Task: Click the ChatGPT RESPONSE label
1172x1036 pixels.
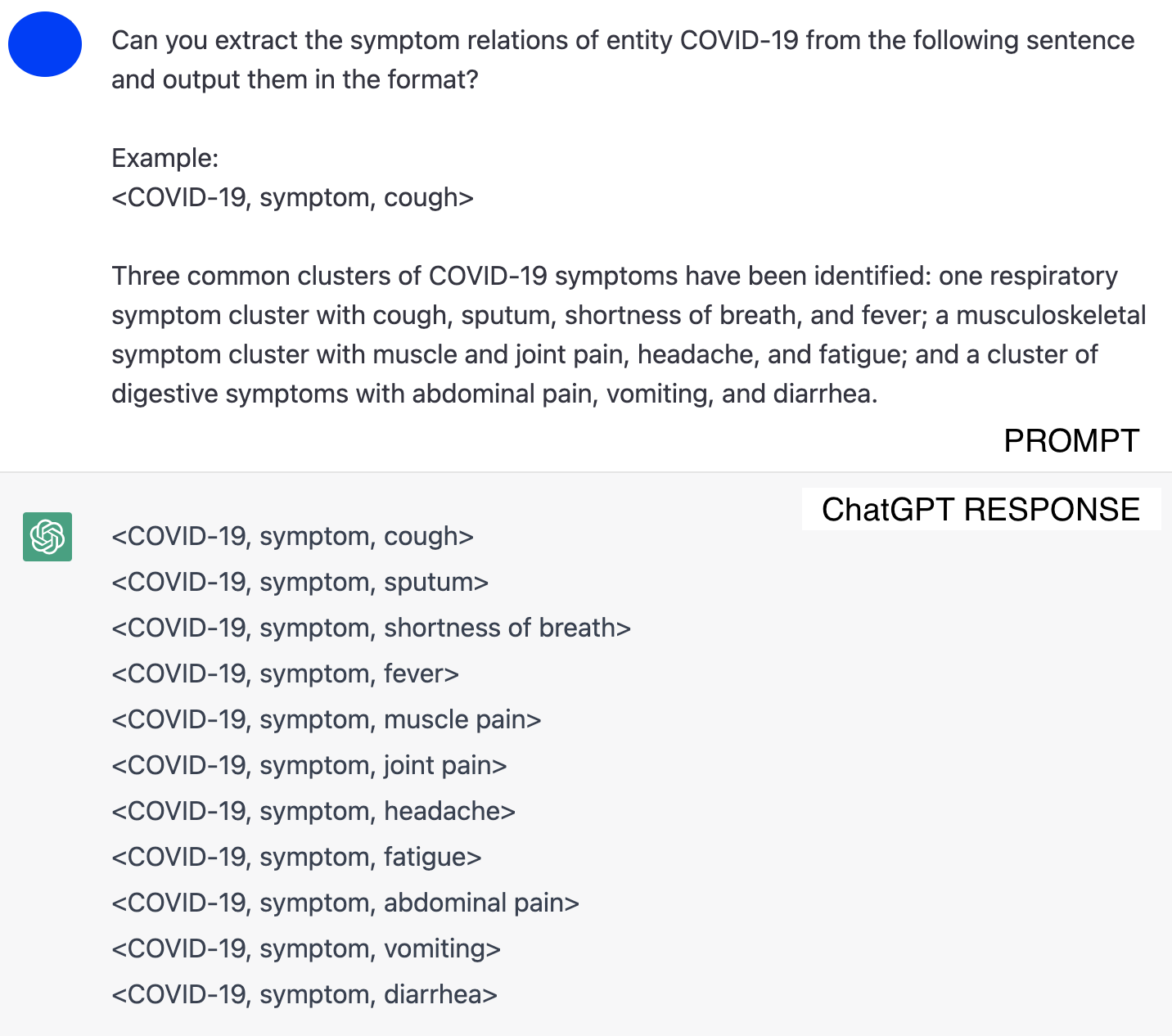Action: click(980, 509)
